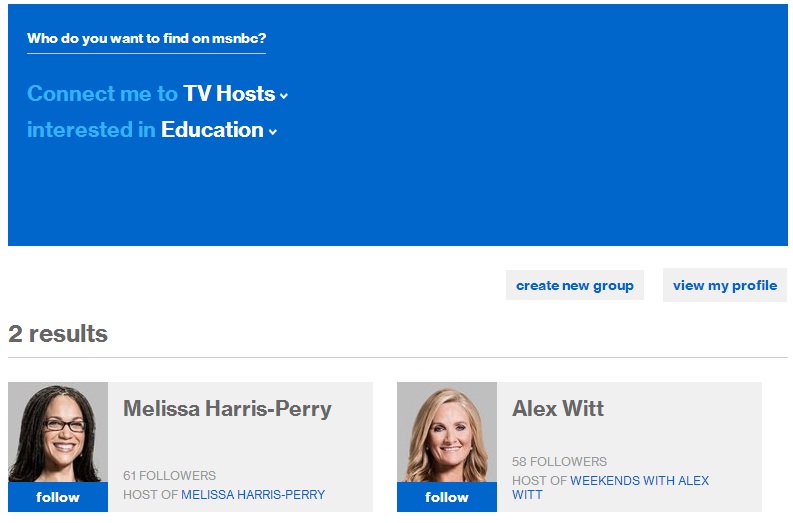Screen dimensions: 793x523
Task: Follow Alex Witt
Action: 446,497
